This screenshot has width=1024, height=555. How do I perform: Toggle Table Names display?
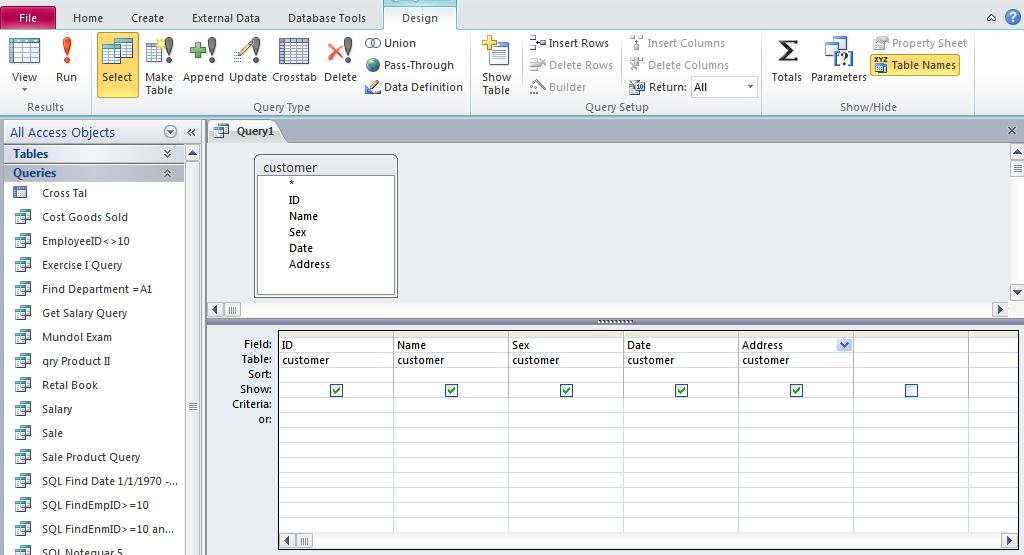tap(915, 65)
